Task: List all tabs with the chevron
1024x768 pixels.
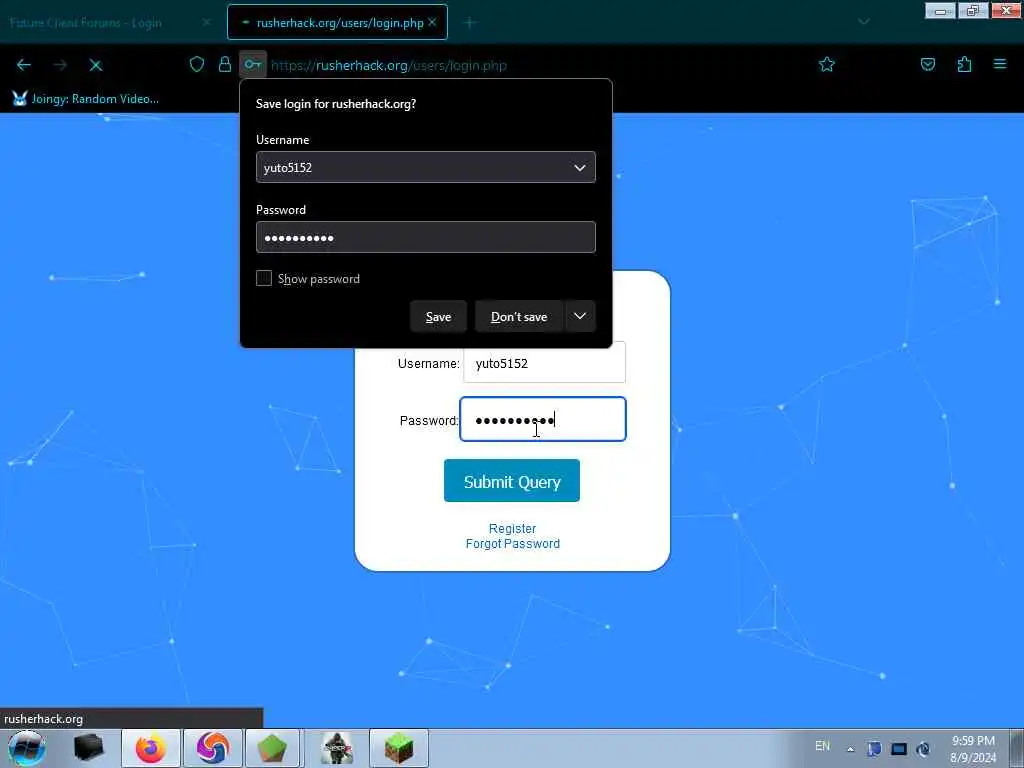Action: [863, 22]
